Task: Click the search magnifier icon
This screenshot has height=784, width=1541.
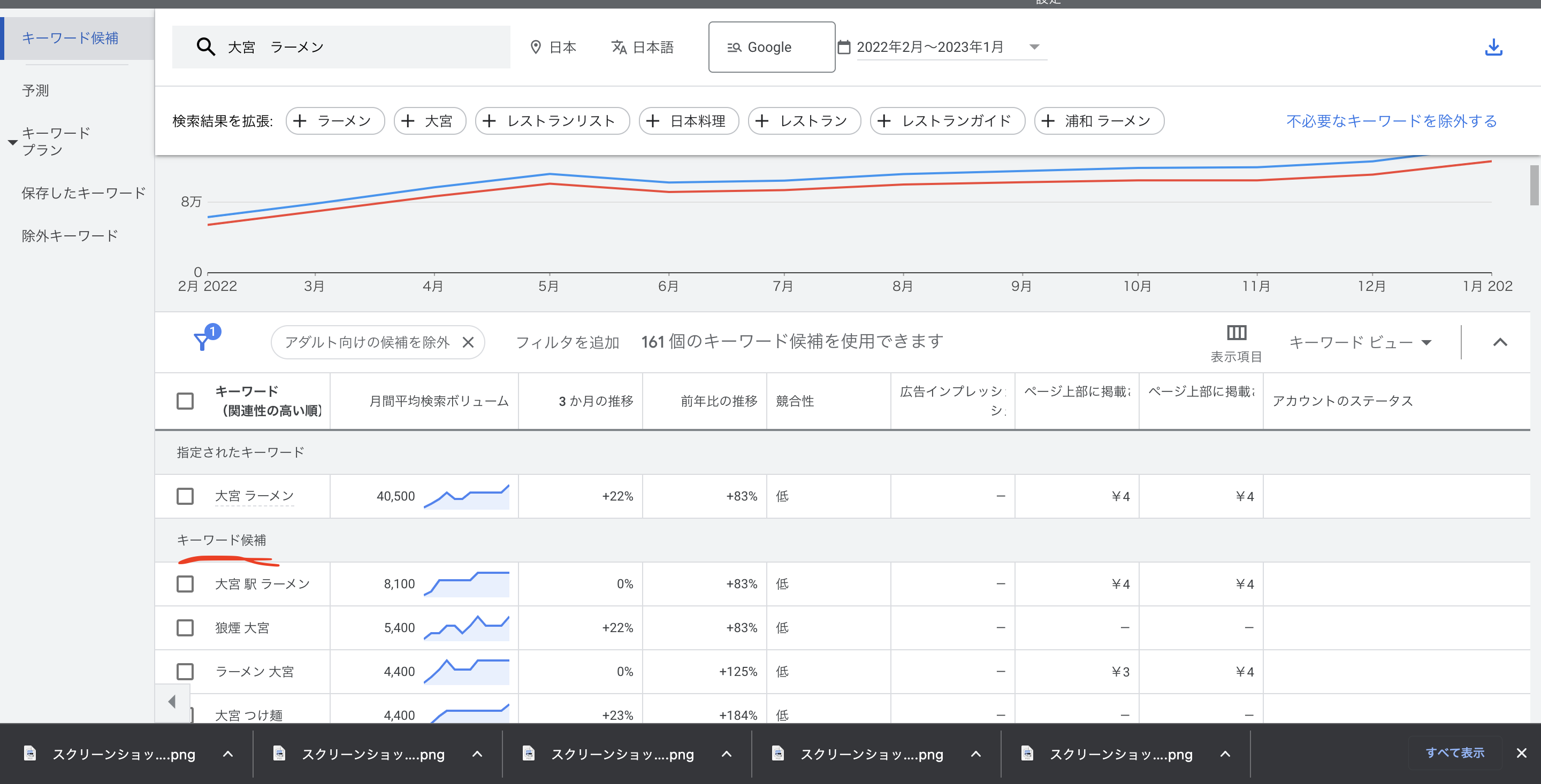Action: pos(206,47)
